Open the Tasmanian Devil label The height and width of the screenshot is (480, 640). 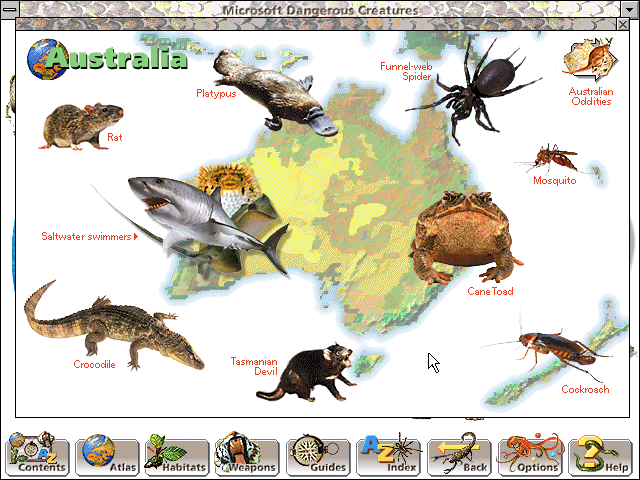pyautogui.click(x=254, y=366)
